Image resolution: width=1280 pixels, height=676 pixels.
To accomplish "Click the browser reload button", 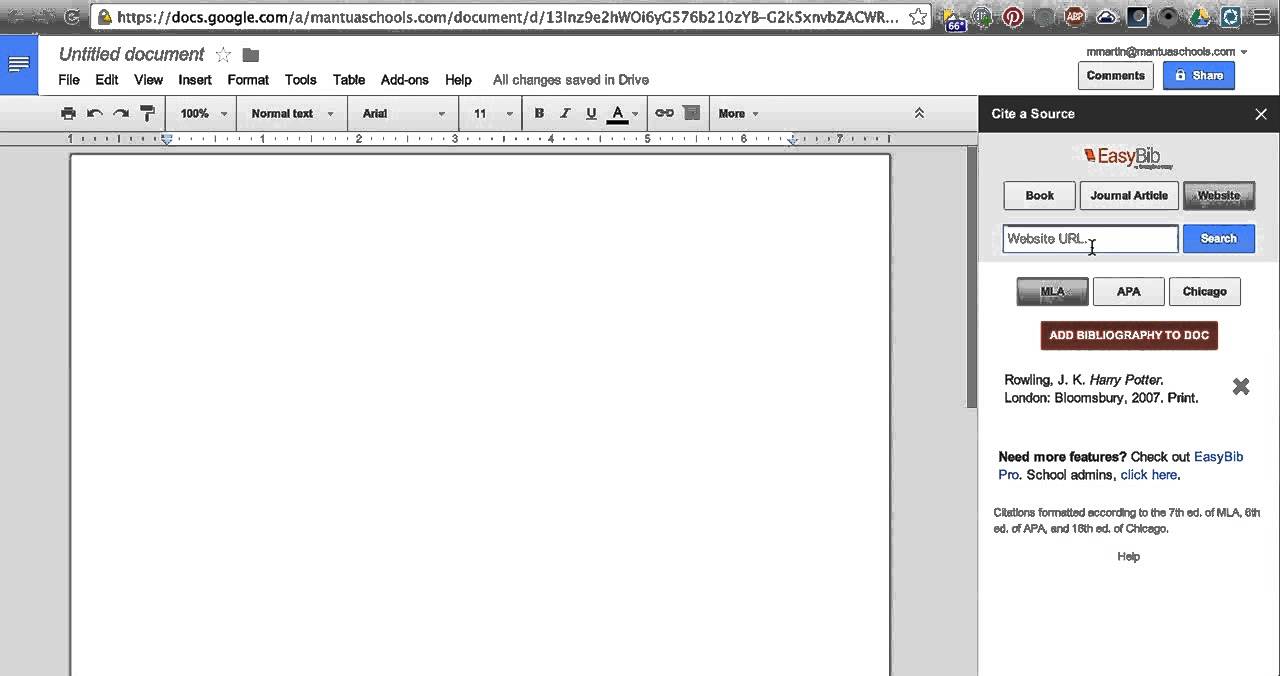I will (x=72, y=17).
